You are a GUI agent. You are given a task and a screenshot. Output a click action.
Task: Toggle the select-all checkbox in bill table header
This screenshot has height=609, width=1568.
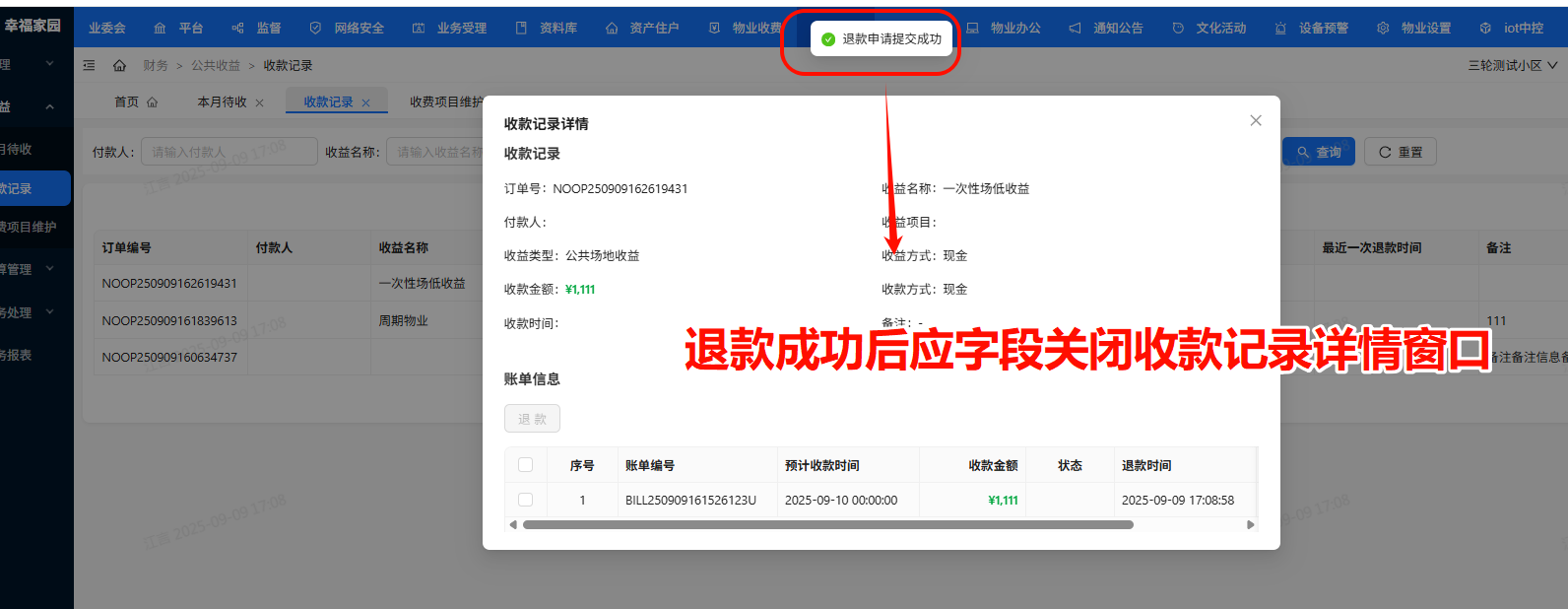(525, 465)
